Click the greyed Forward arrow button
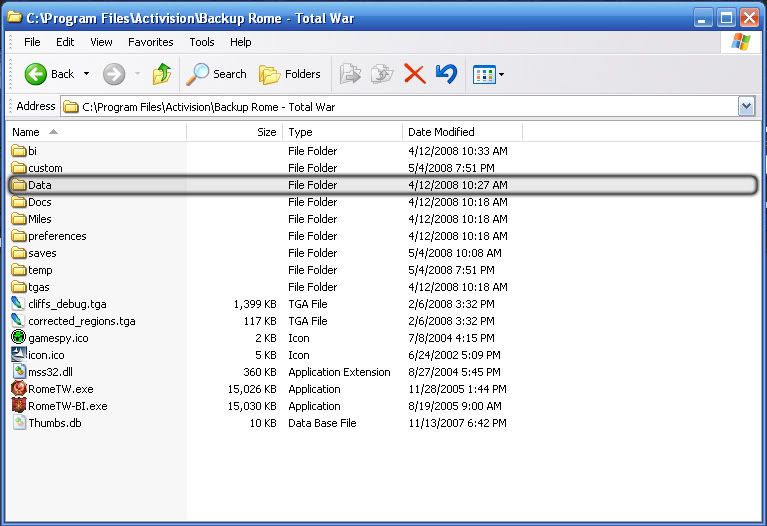This screenshot has height=526, width=767. click(114, 74)
